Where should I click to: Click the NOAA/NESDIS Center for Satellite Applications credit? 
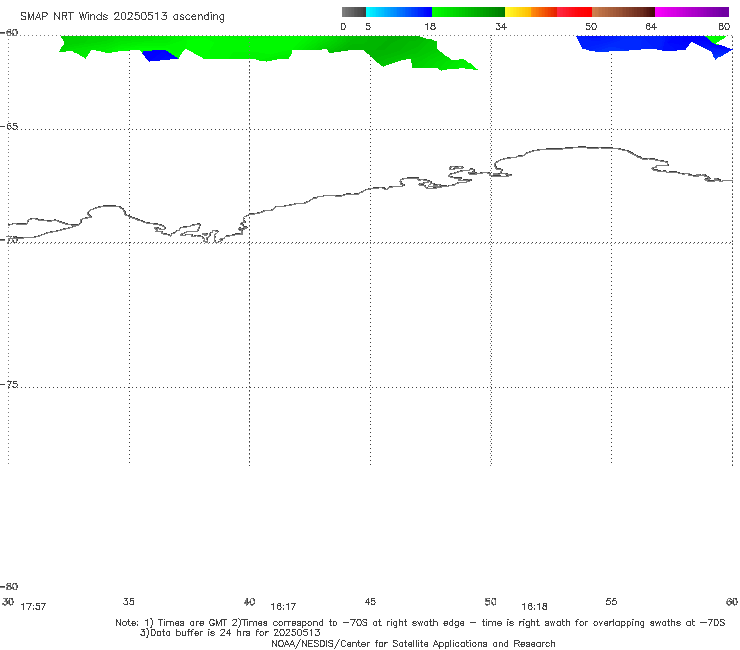coord(413,644)
